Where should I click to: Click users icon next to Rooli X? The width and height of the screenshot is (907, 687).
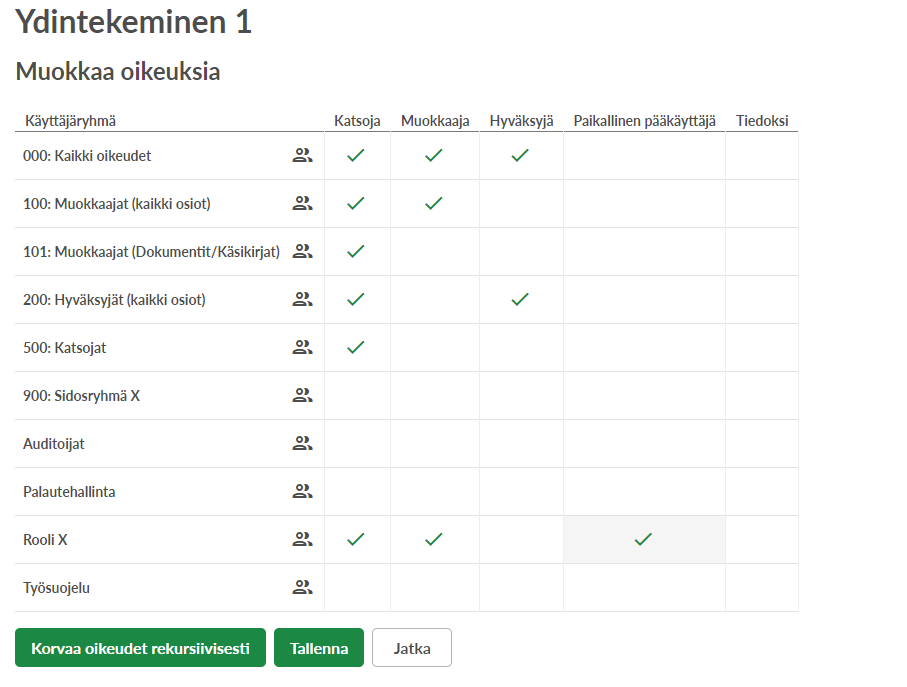(302, 539)
